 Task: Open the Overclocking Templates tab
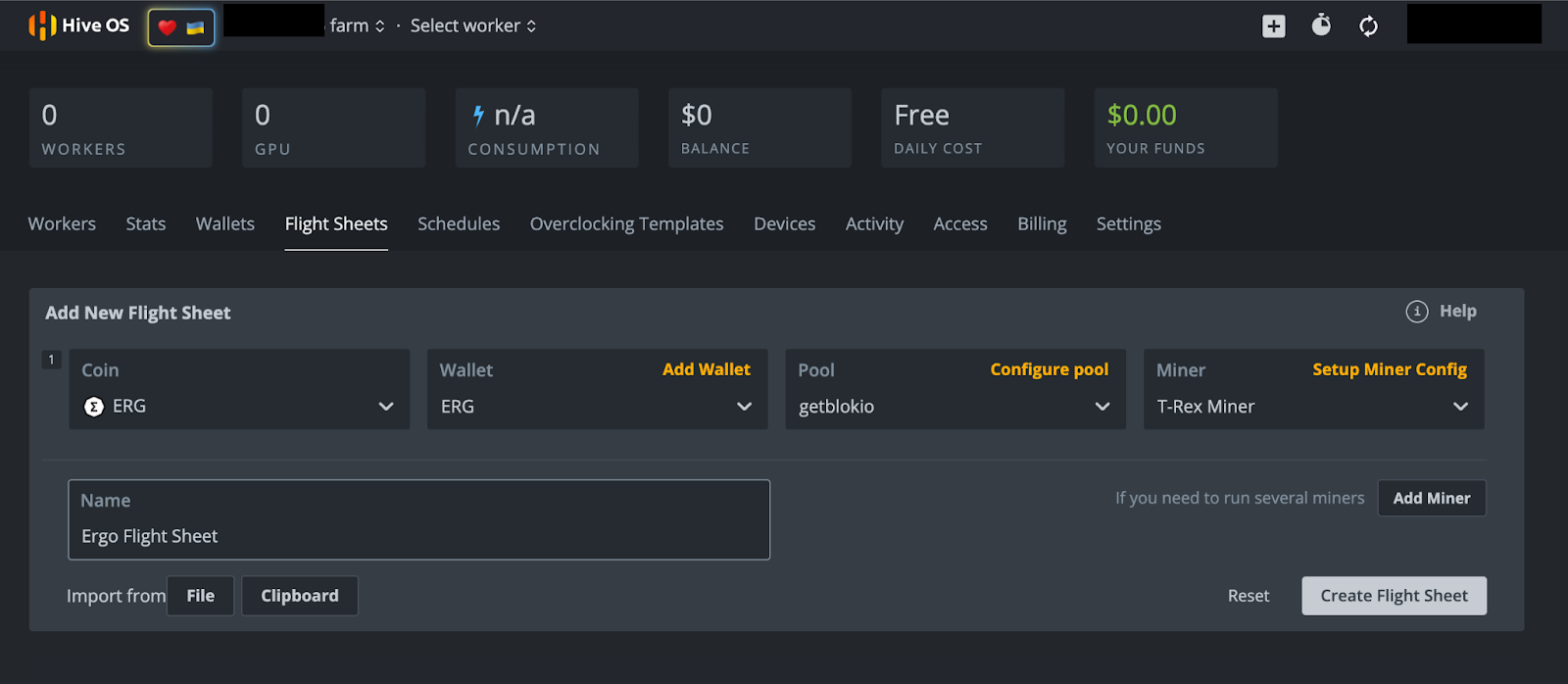(x=627, y=223)
